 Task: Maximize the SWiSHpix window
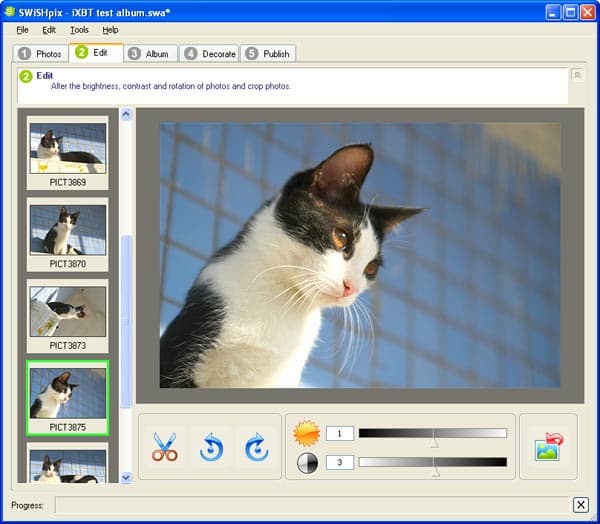570,12
